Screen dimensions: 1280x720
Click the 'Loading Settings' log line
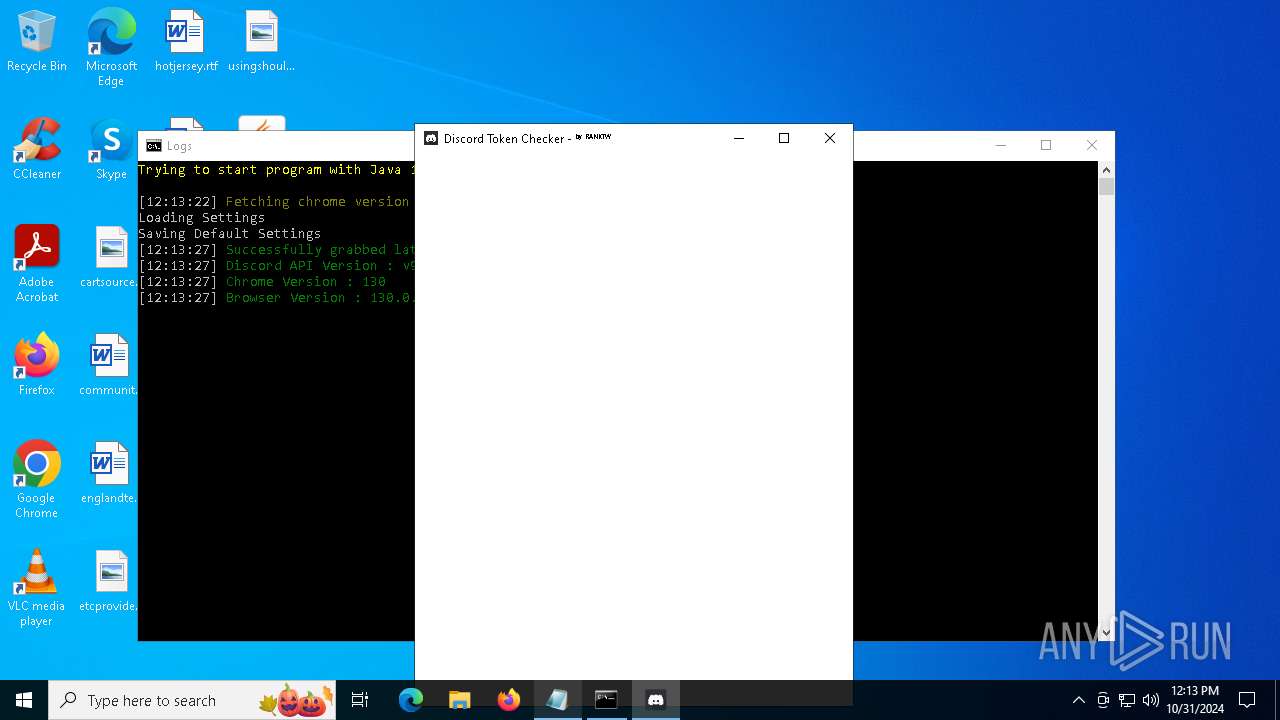[x=202, y=218]
